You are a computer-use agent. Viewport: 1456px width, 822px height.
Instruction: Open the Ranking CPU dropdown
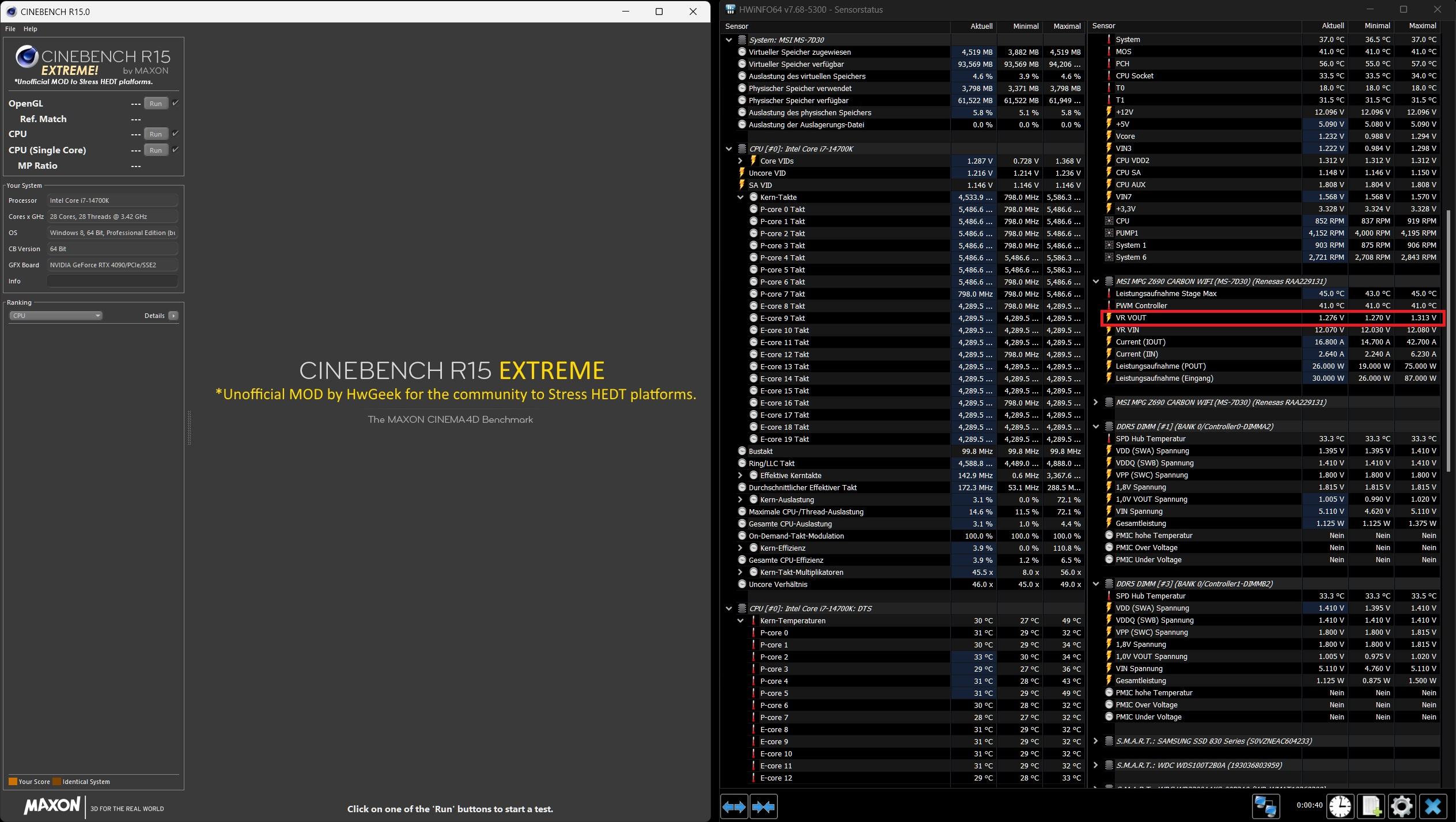click(x=56, y=316)
